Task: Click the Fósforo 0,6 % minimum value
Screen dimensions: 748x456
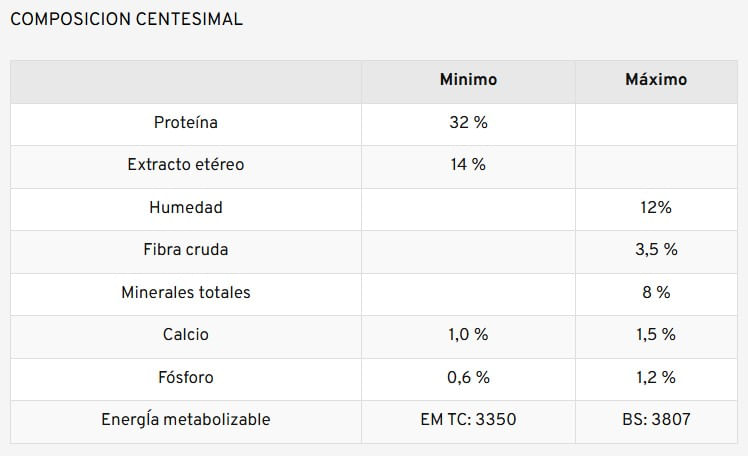Action: tap(468, 378)
